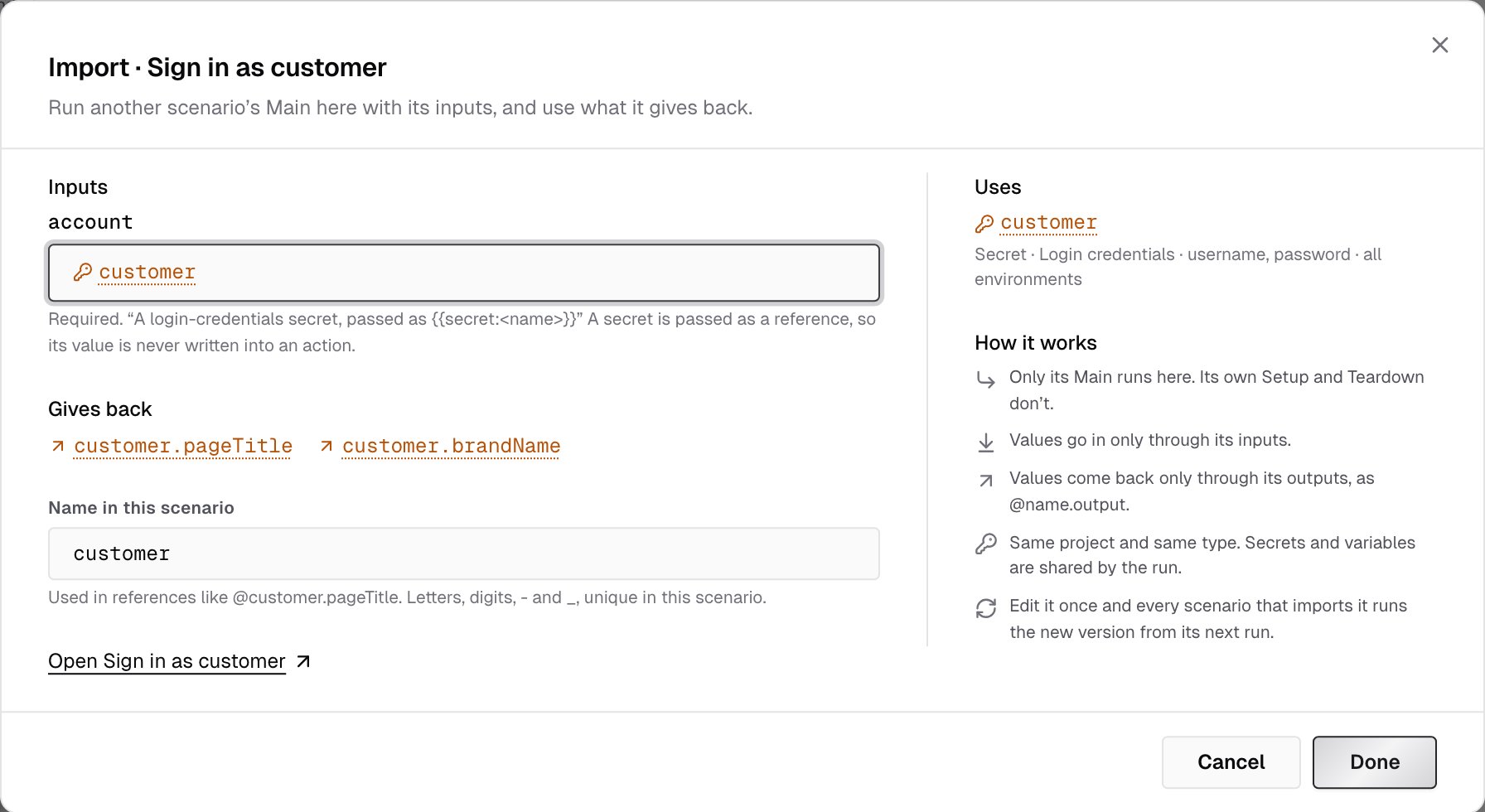Click the account input label

click(90, 222)
